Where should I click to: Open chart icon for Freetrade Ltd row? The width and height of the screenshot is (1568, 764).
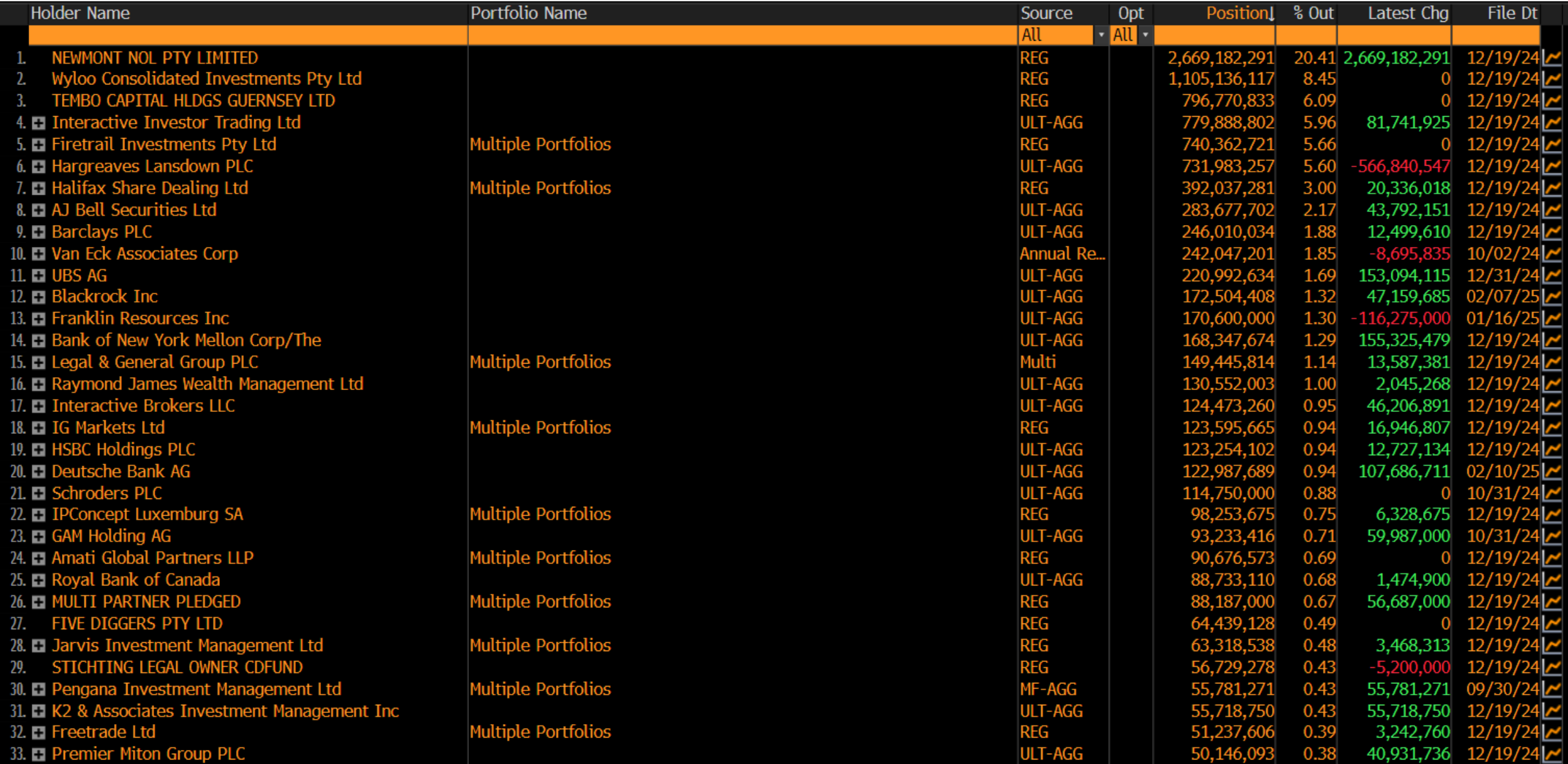click(x=1552, y=733)
